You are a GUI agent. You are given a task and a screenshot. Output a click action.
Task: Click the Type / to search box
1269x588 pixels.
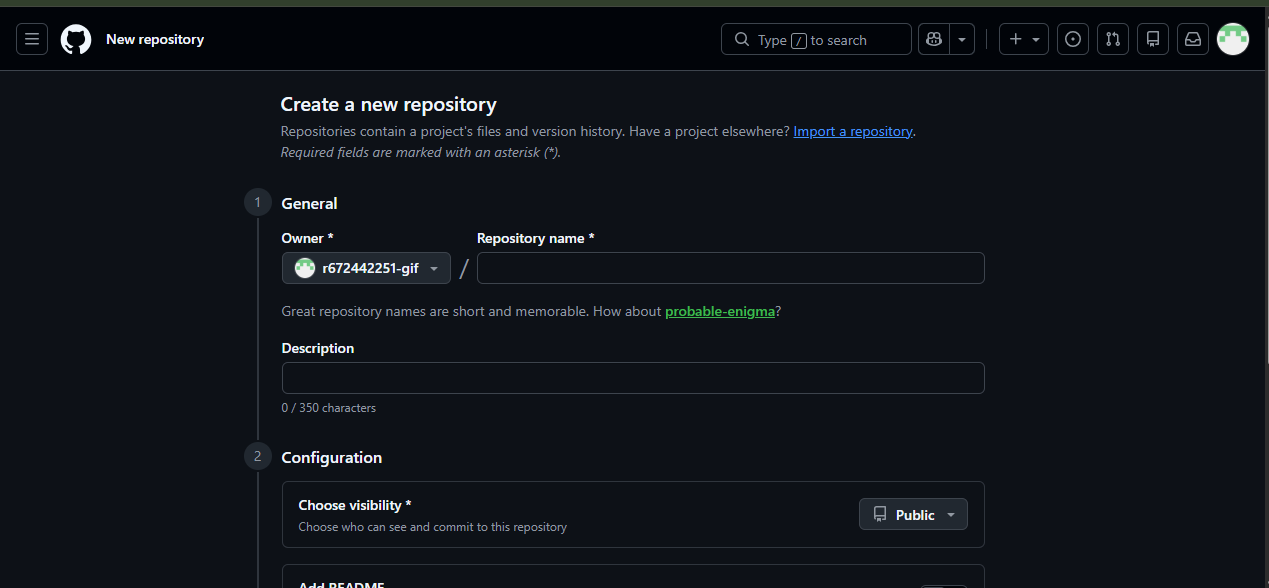[x=816, y=39]
